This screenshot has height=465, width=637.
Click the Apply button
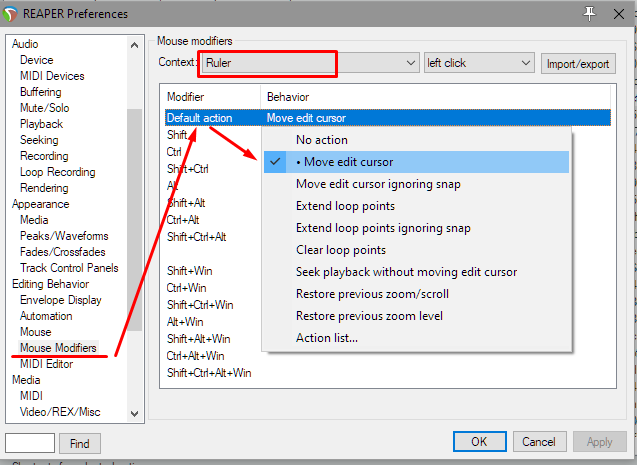coord(600,441)
